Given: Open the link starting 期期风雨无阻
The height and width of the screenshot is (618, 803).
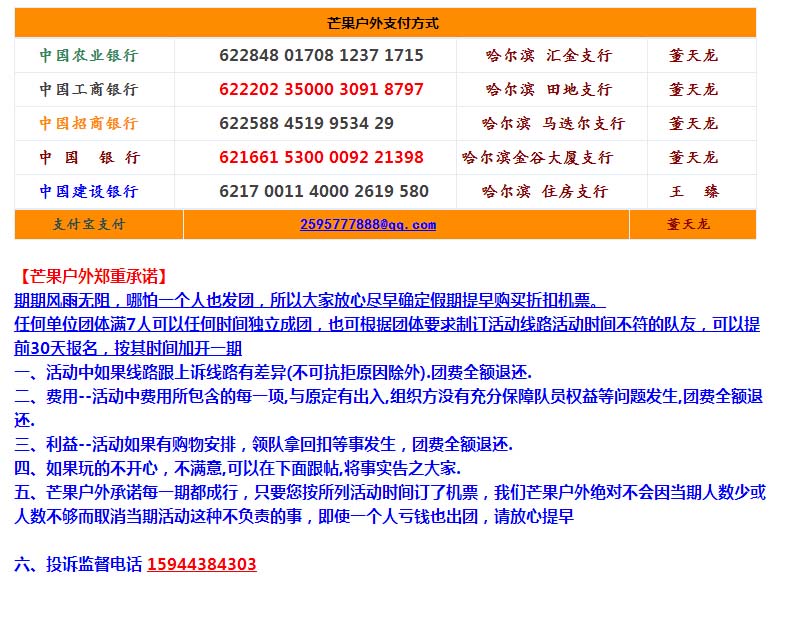Looking at the screenshot, I should tap(310, 300).
